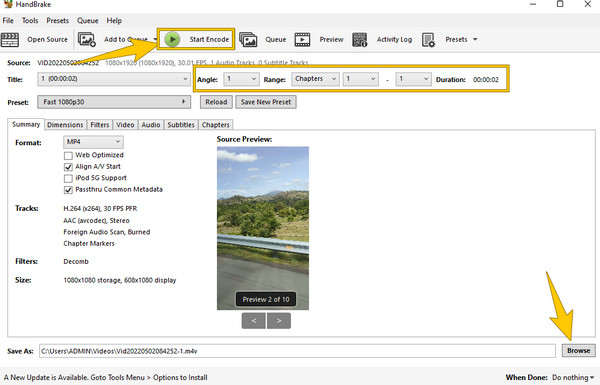
Task: Click the Foreign Audio Scan, Burned text
Action: (107, 232)
